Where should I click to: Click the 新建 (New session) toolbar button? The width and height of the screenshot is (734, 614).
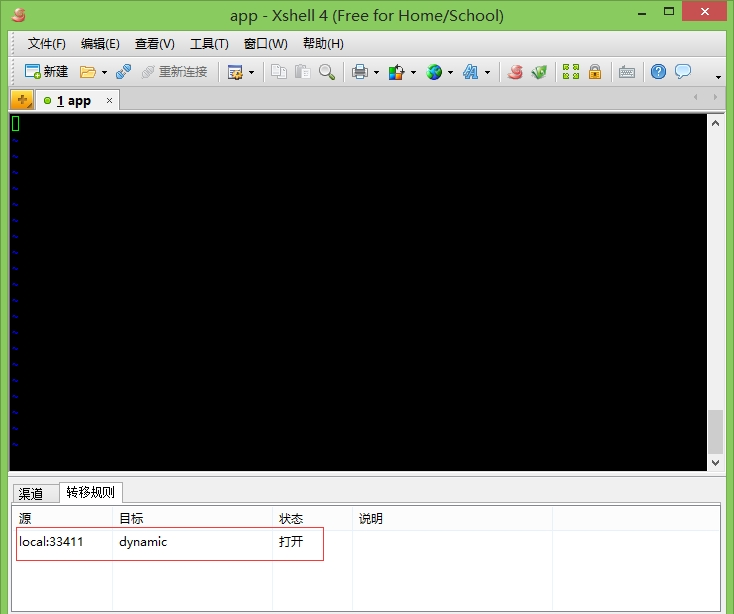[46, 72]
